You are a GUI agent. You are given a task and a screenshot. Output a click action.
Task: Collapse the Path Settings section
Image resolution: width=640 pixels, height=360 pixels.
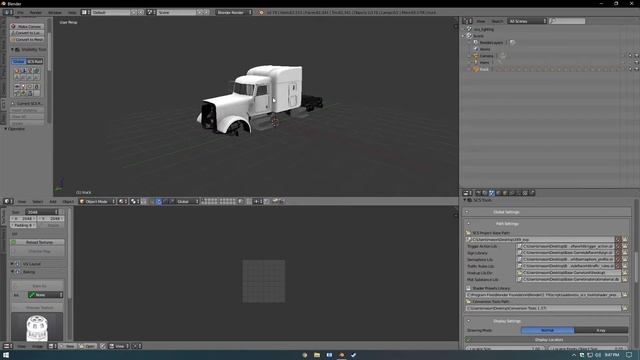point(469,224)
